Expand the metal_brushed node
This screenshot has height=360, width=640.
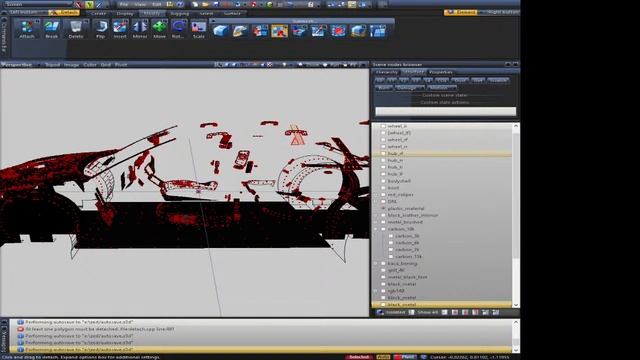point(376,222)
